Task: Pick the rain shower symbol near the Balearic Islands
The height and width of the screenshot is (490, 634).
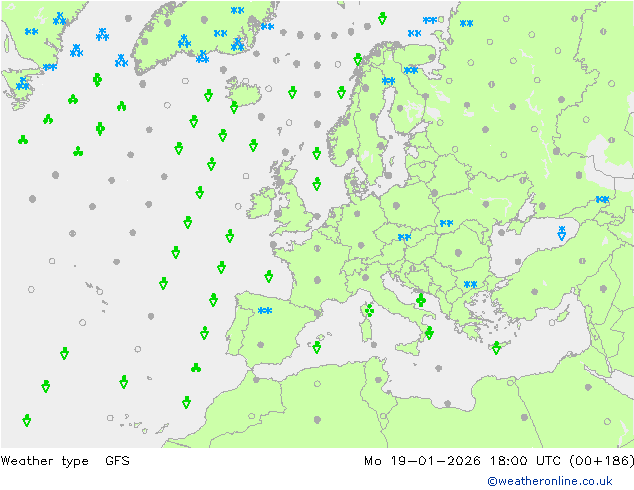Action: tap(317, 347)
